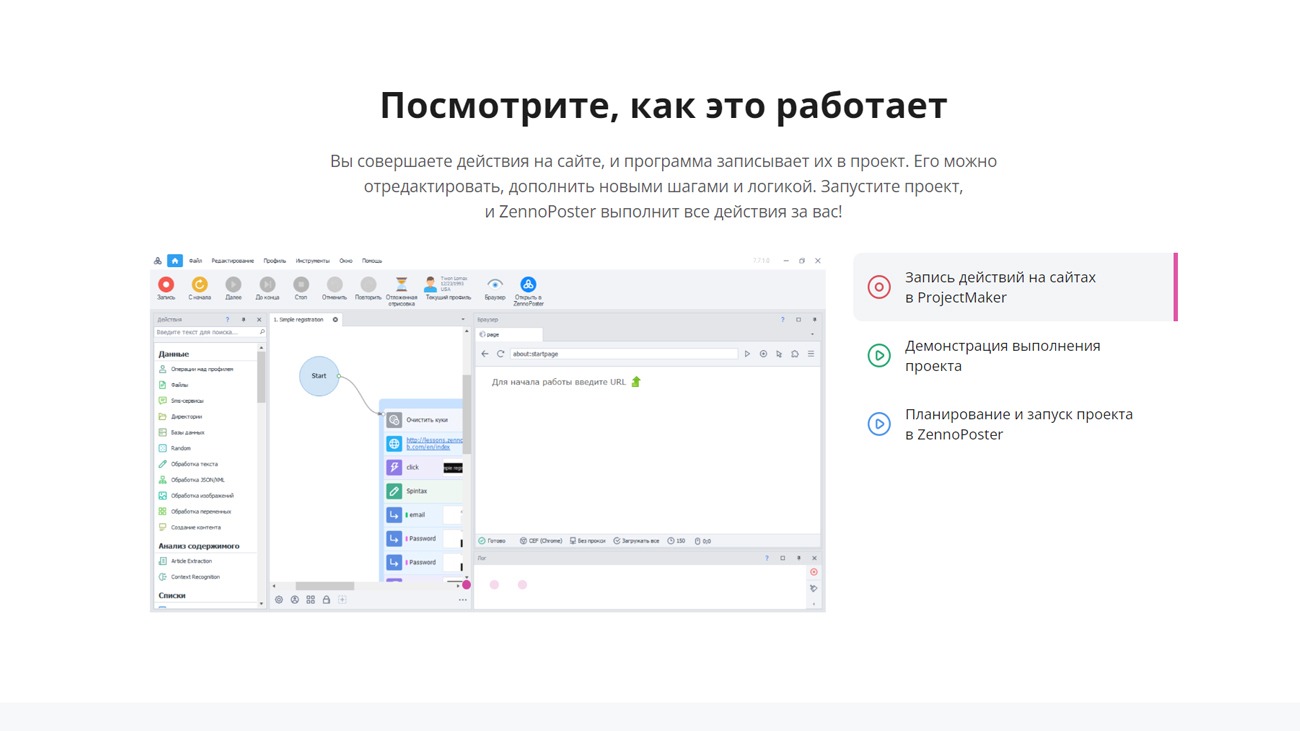The image size is (1300, 731).
Task: Click the Файлы item in actions list
Action: click(x=179, y=385)
